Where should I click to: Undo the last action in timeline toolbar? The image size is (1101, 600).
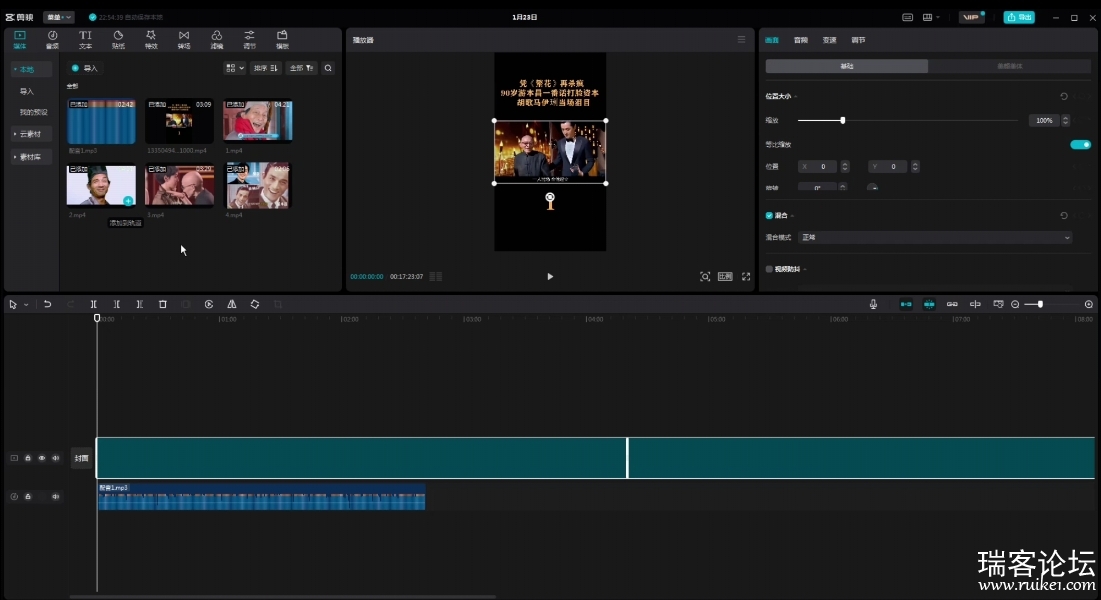tap(47, 304)
